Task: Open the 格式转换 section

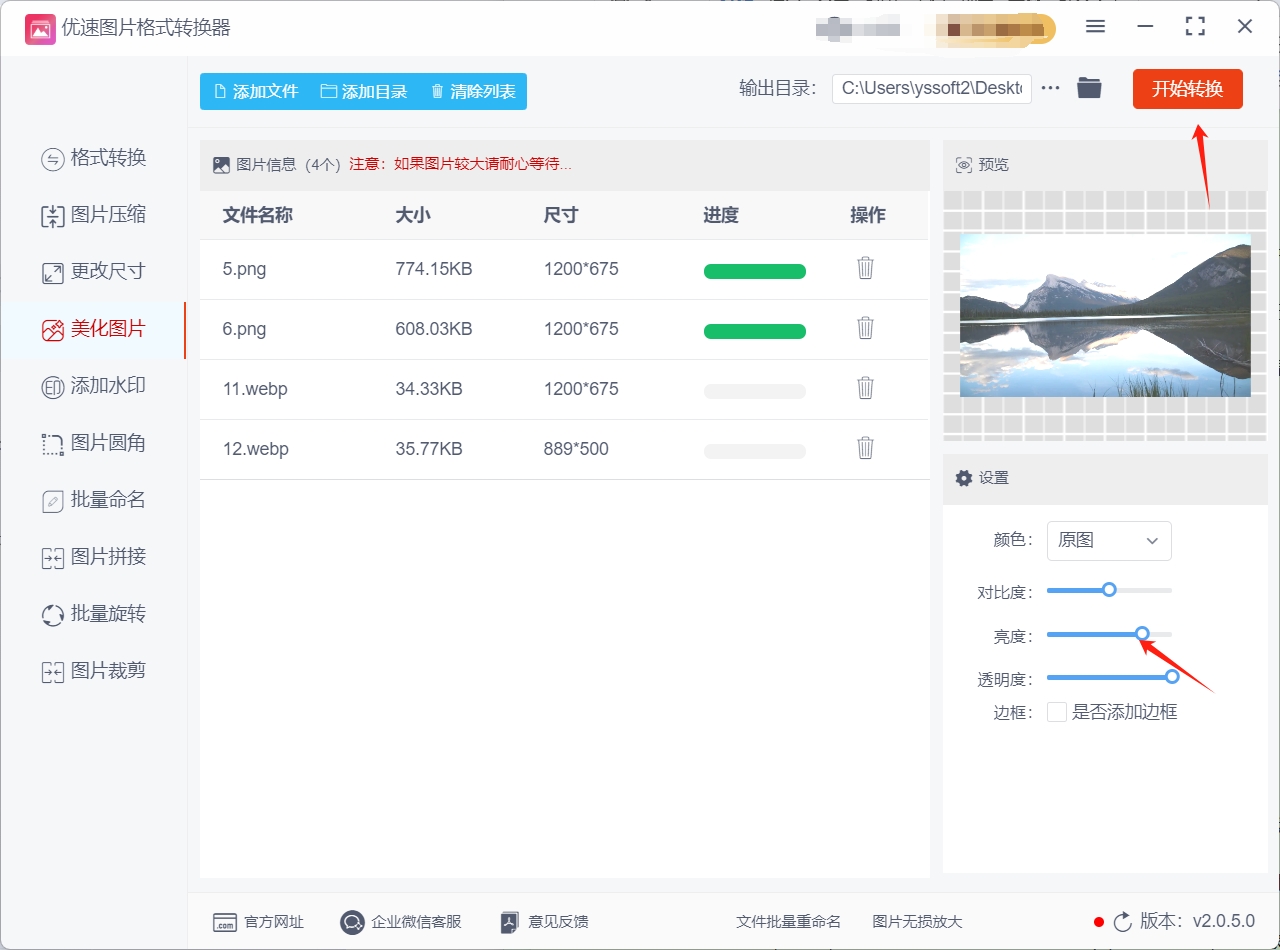Action: [94, 158]
